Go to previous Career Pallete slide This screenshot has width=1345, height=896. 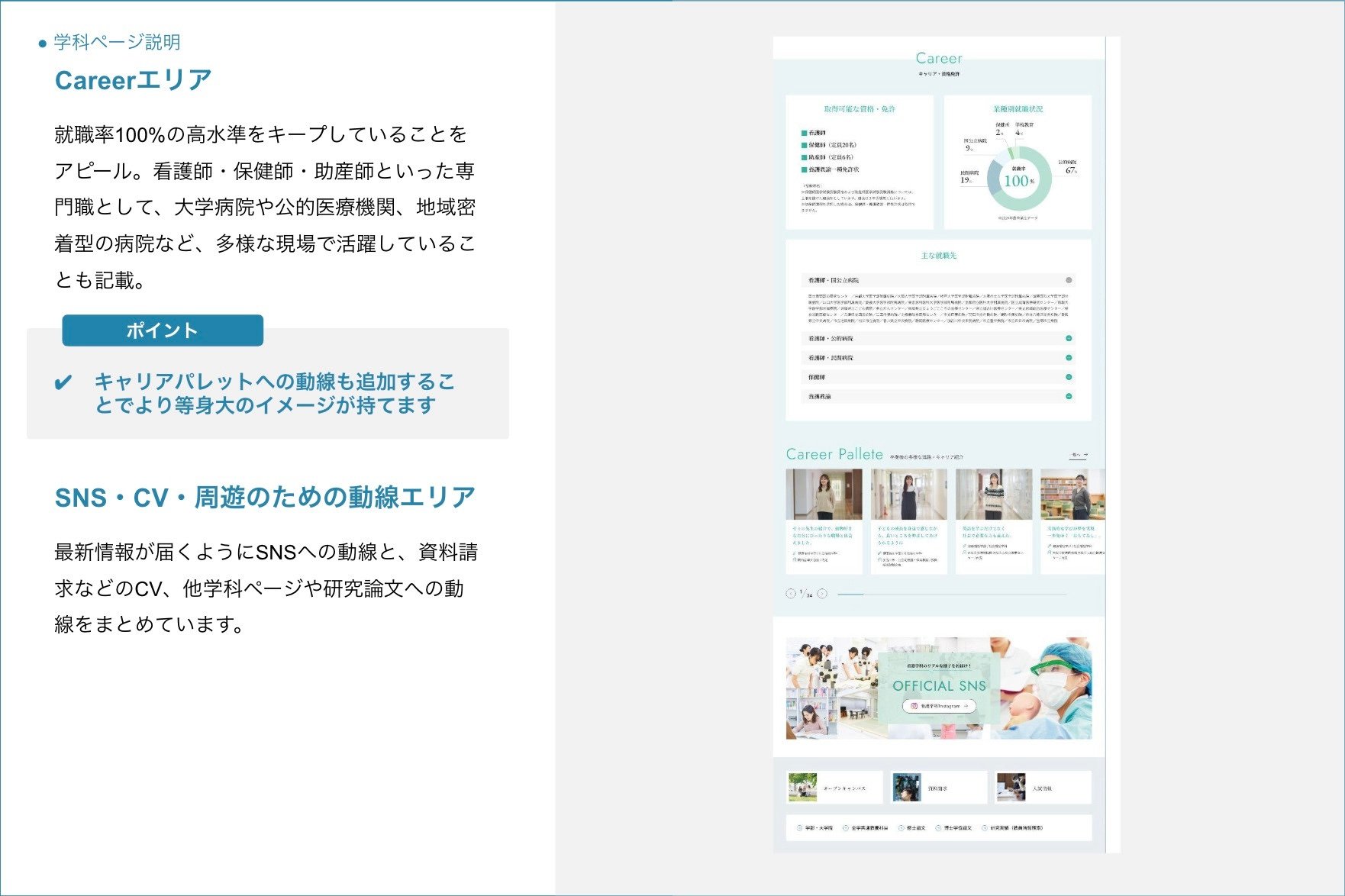791,594
